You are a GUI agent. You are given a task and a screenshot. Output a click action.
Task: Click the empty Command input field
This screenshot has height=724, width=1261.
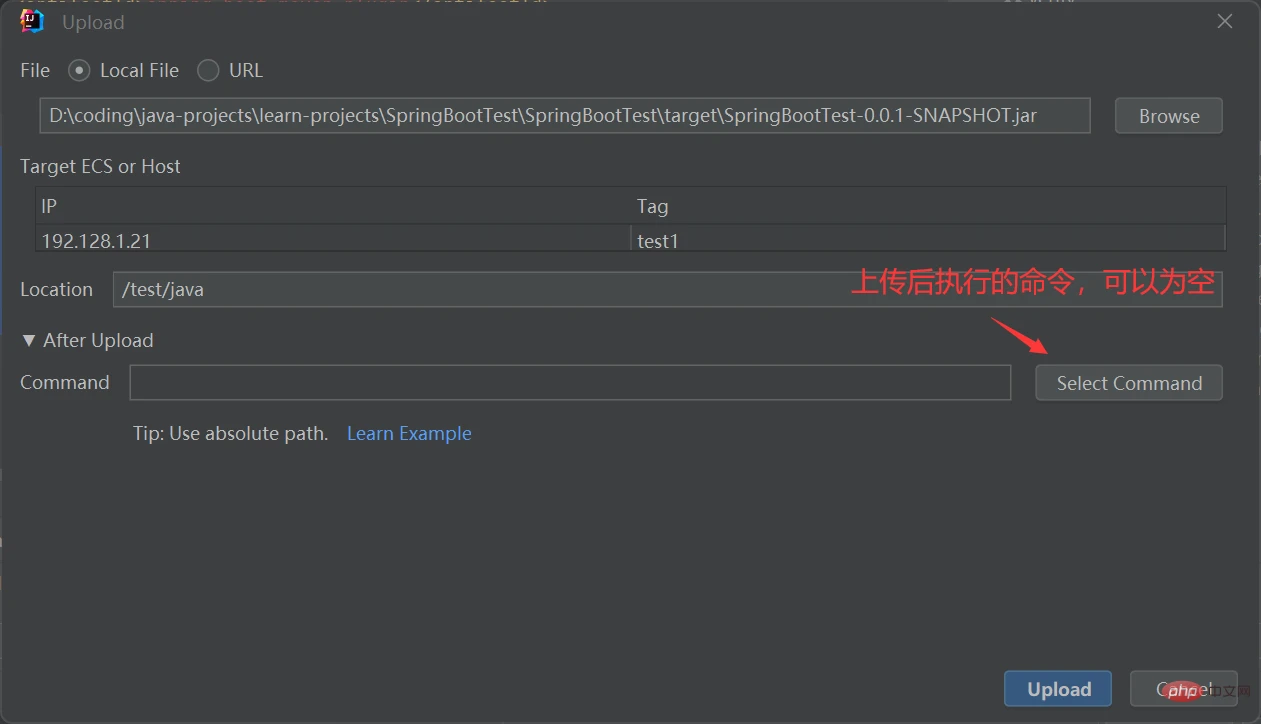(x=570, y=382)
